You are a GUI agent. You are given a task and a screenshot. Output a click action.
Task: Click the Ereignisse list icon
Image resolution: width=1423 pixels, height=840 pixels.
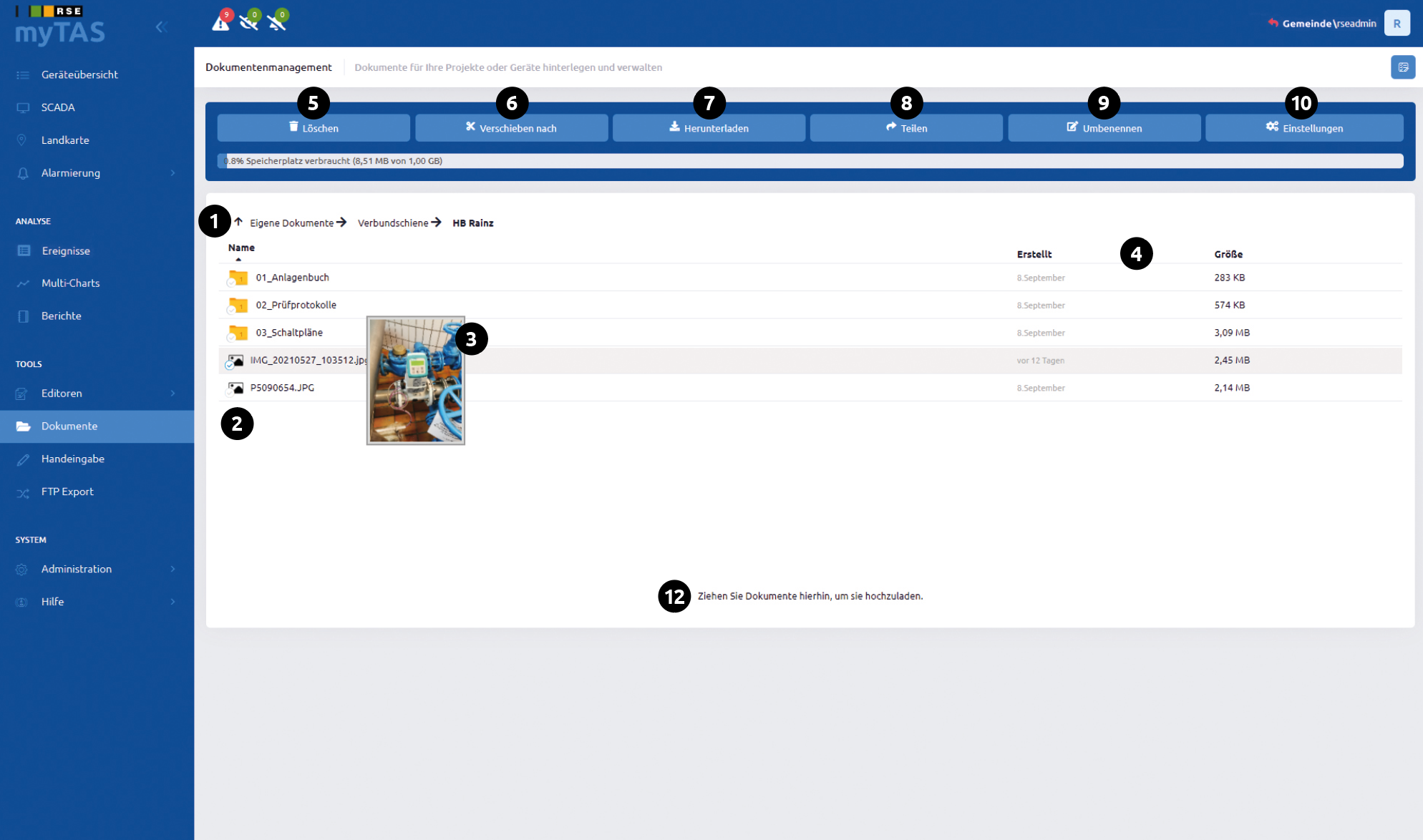(24, 251)
